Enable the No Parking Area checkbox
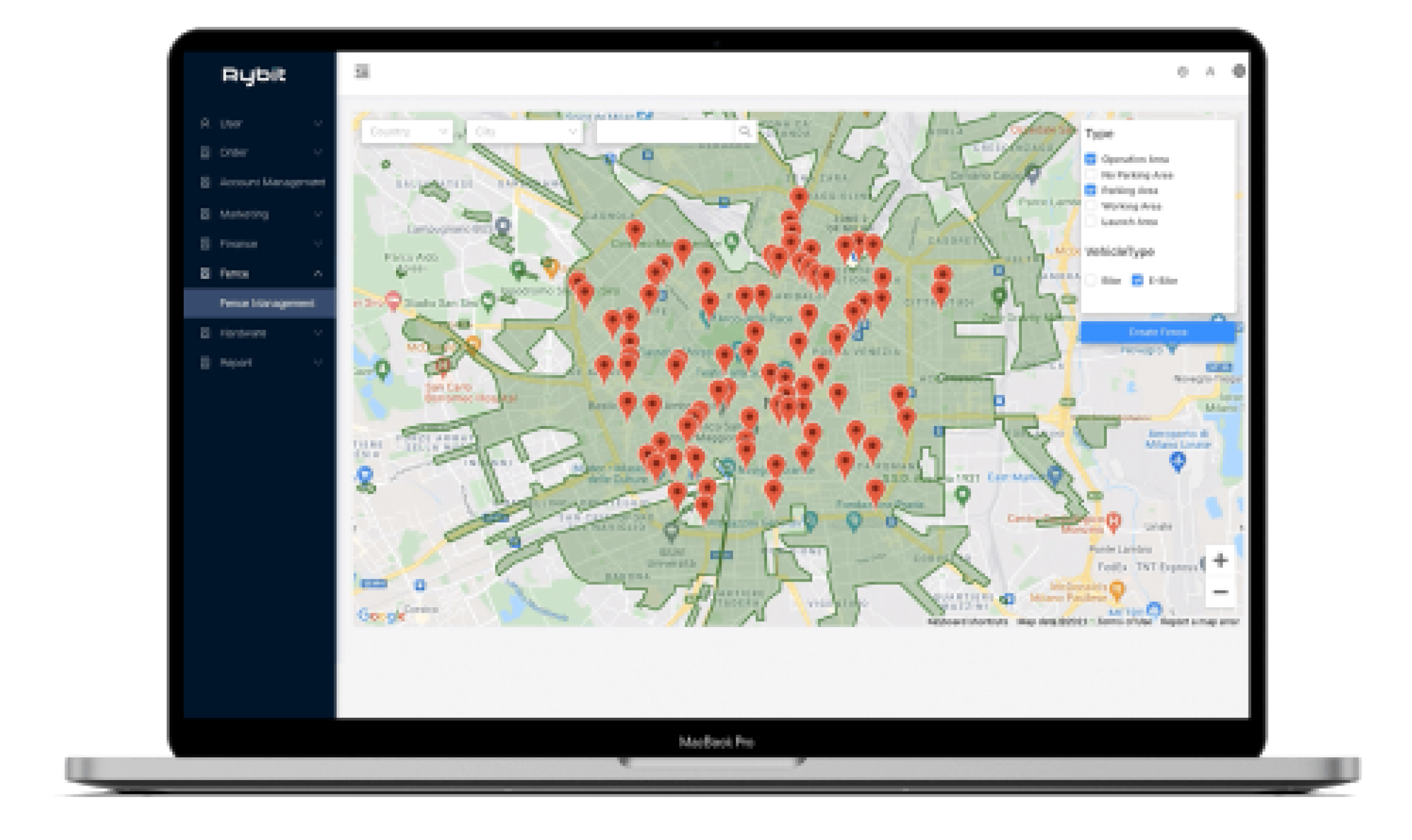Screen dimensions: 1412x840 [x=1090, y=175]
